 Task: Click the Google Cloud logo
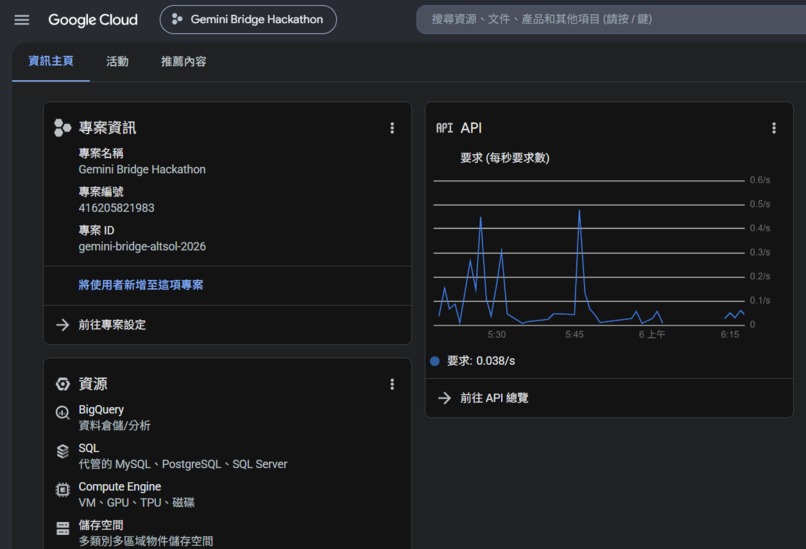93,20
